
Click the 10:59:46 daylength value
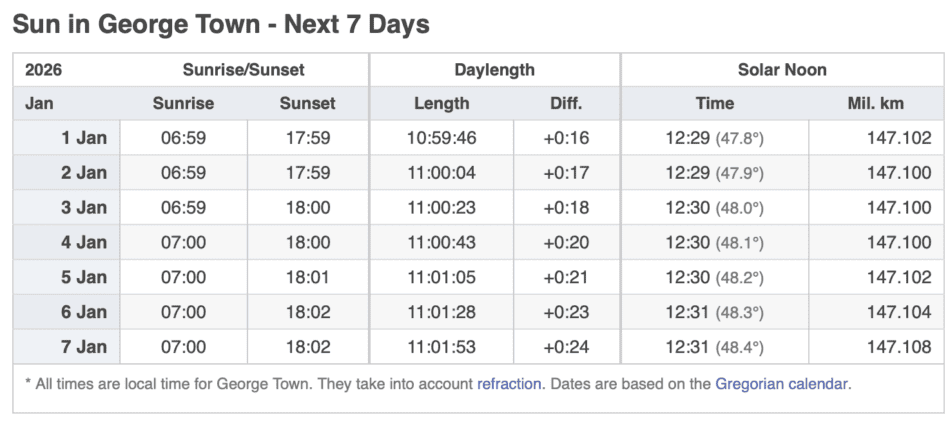point(441,138)
